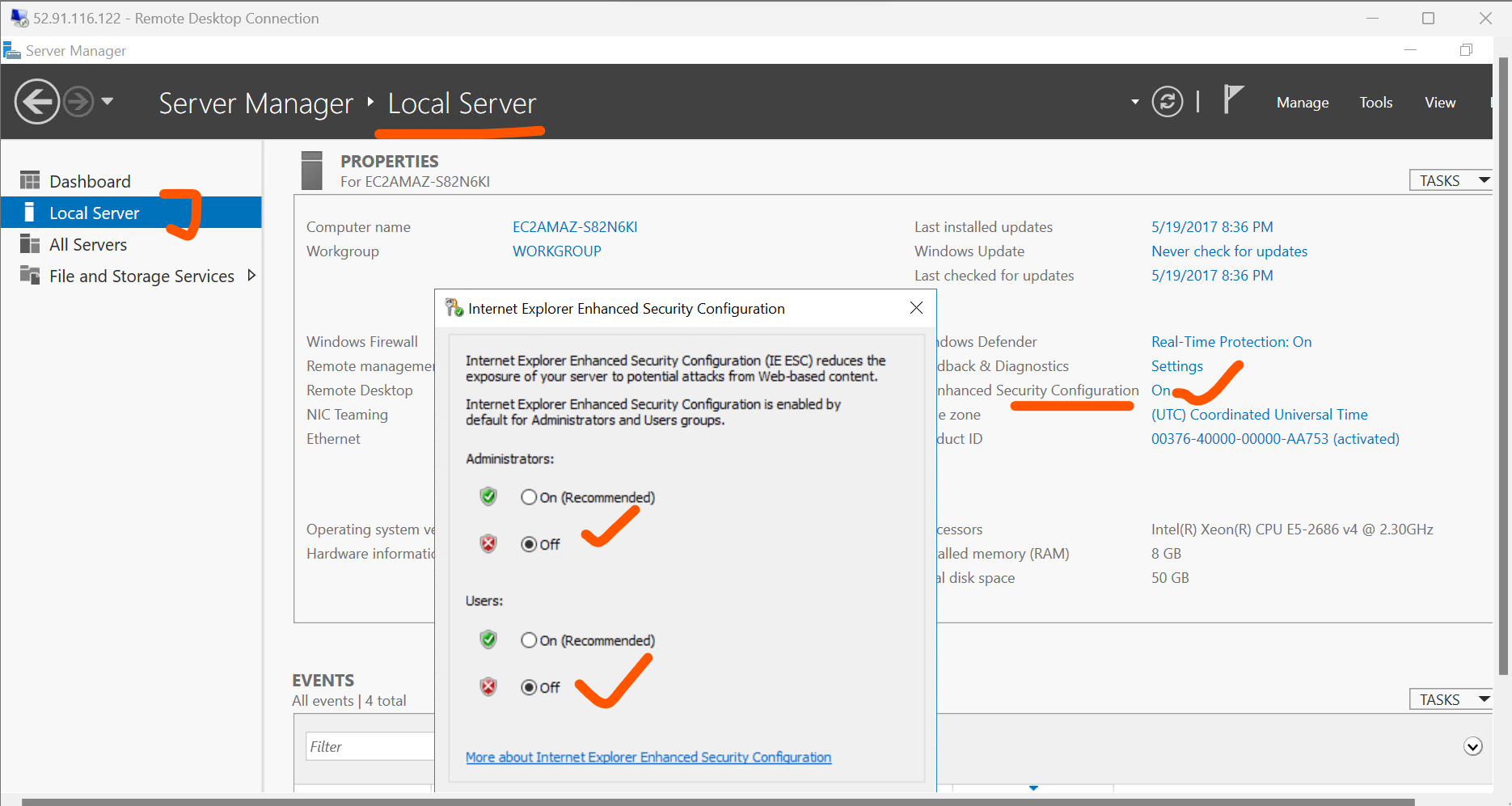Click the computer name EC2AMAZ-S82N6KI link
Viewport: 1512px width, 806px height.
coord(575,227)
